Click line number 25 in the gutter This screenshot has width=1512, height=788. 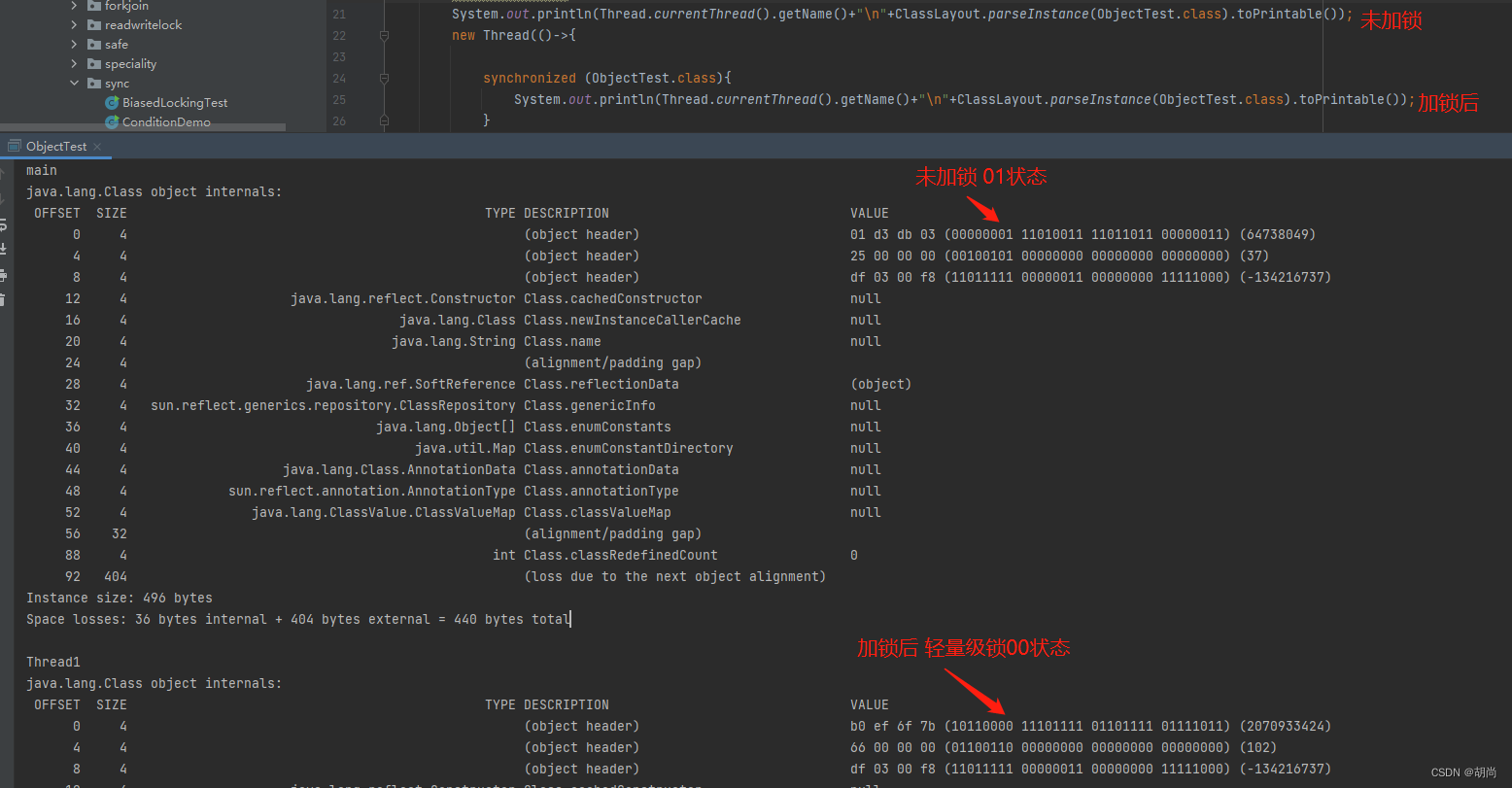pos(338,99)
